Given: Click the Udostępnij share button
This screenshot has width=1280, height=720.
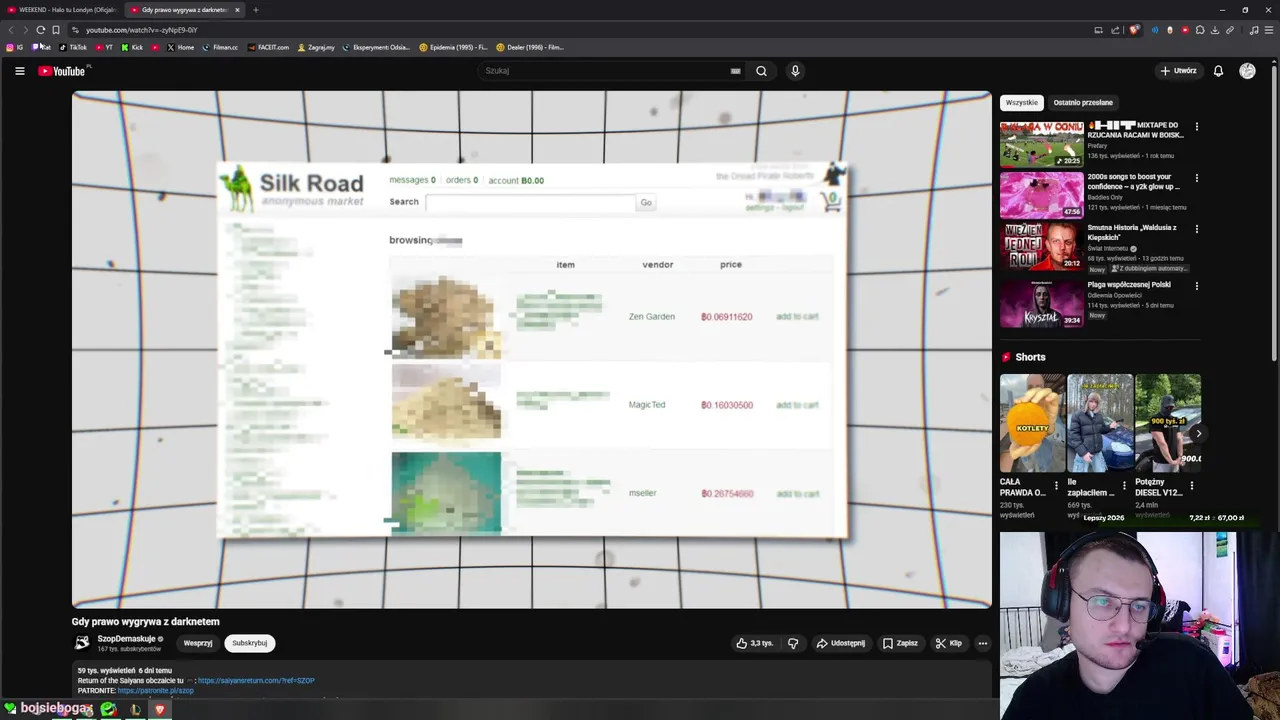Looking at the screenshot, I should tap(840, 643).
